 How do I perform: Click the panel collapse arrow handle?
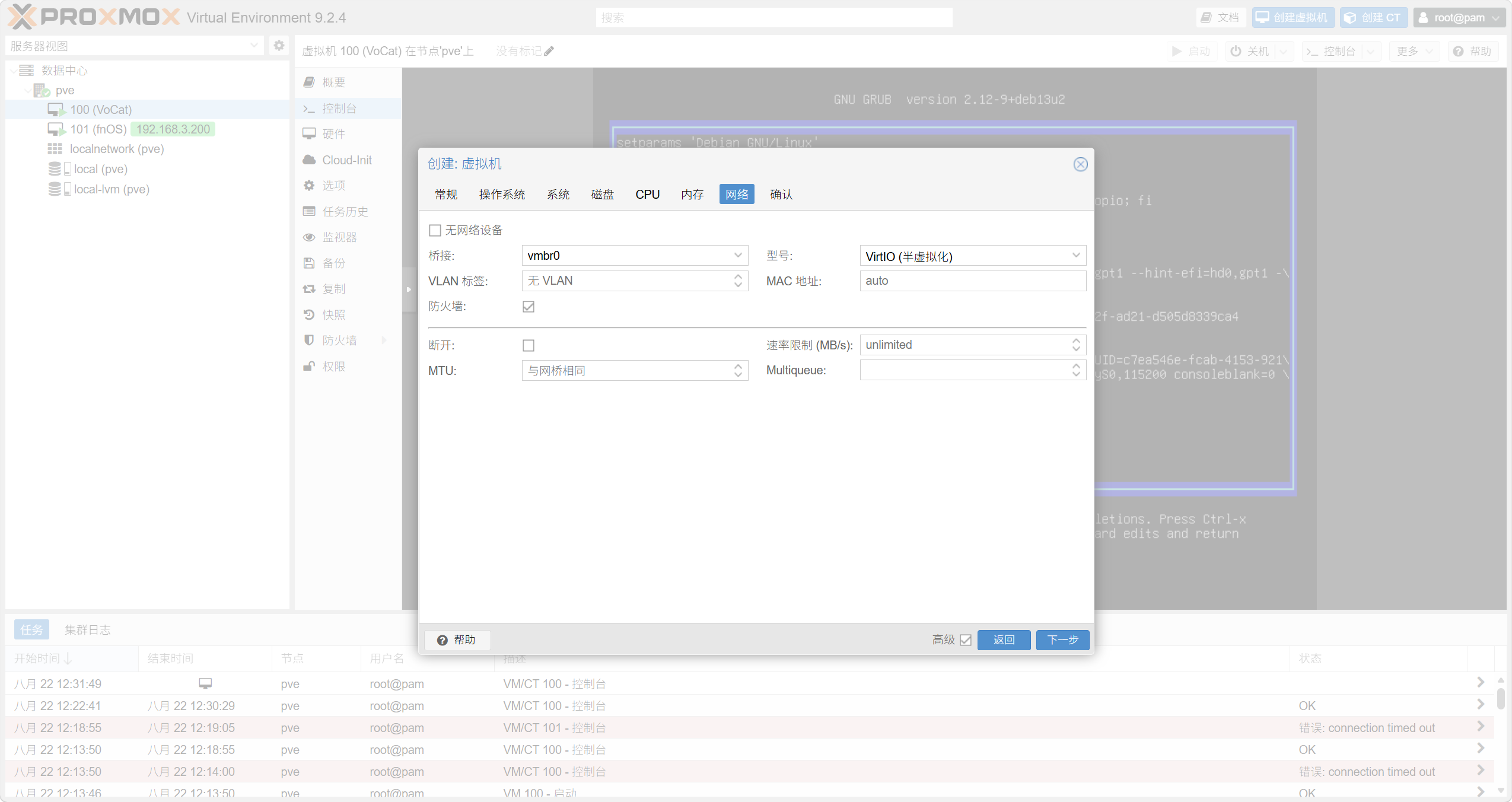pos(409,289)
